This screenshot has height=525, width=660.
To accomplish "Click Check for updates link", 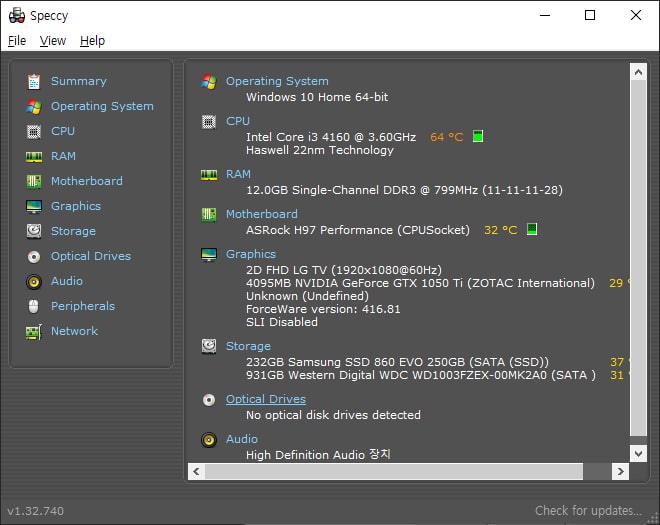I will [x=588, y=511].
